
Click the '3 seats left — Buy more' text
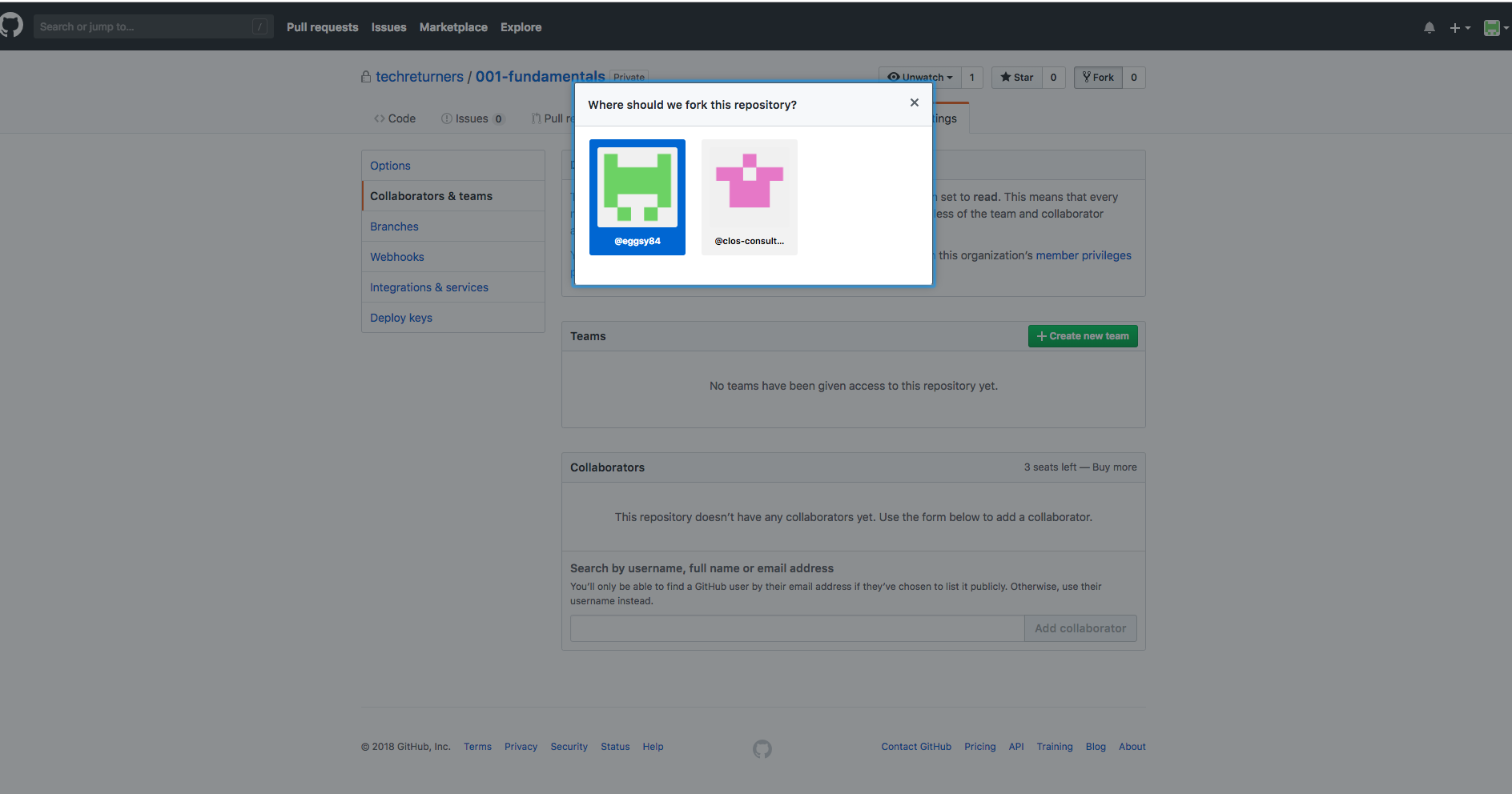pos(1080,467)
